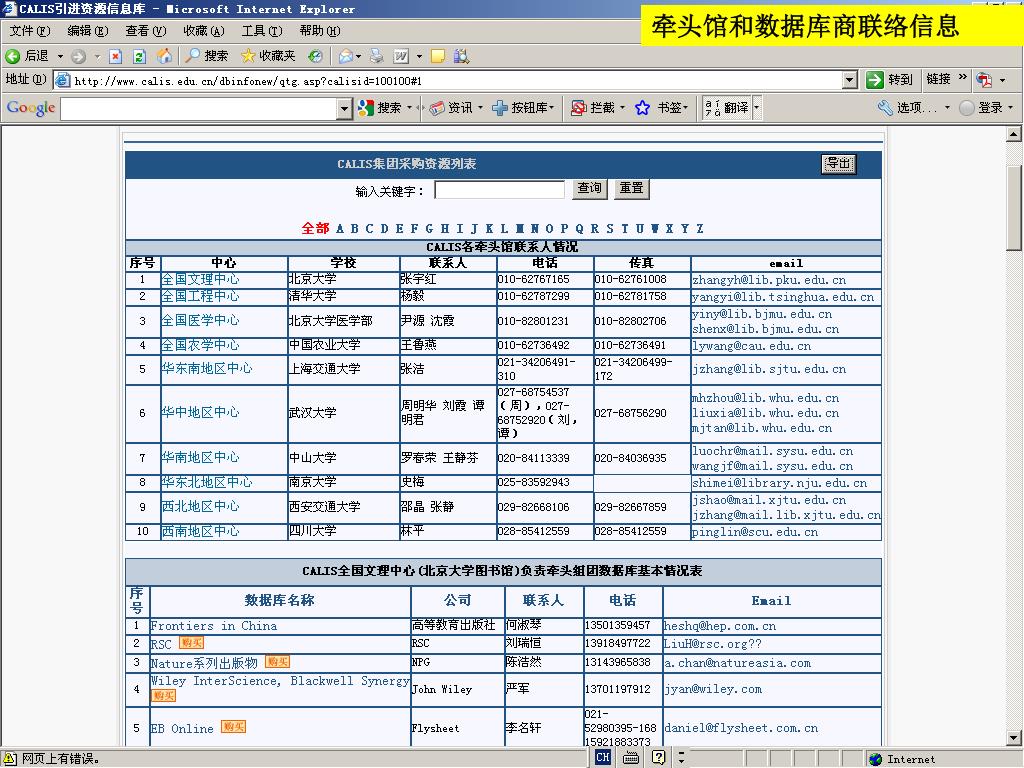Click the vertical scrollbar thumb
Viewport: 1024px width, 768px height.
tap(1014, 208)
